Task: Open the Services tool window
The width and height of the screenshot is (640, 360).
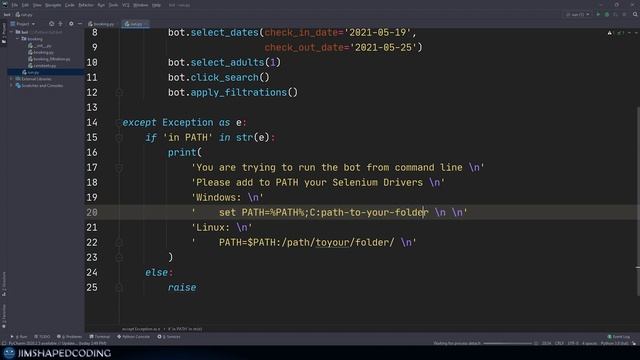Action: tap(169, 337)
